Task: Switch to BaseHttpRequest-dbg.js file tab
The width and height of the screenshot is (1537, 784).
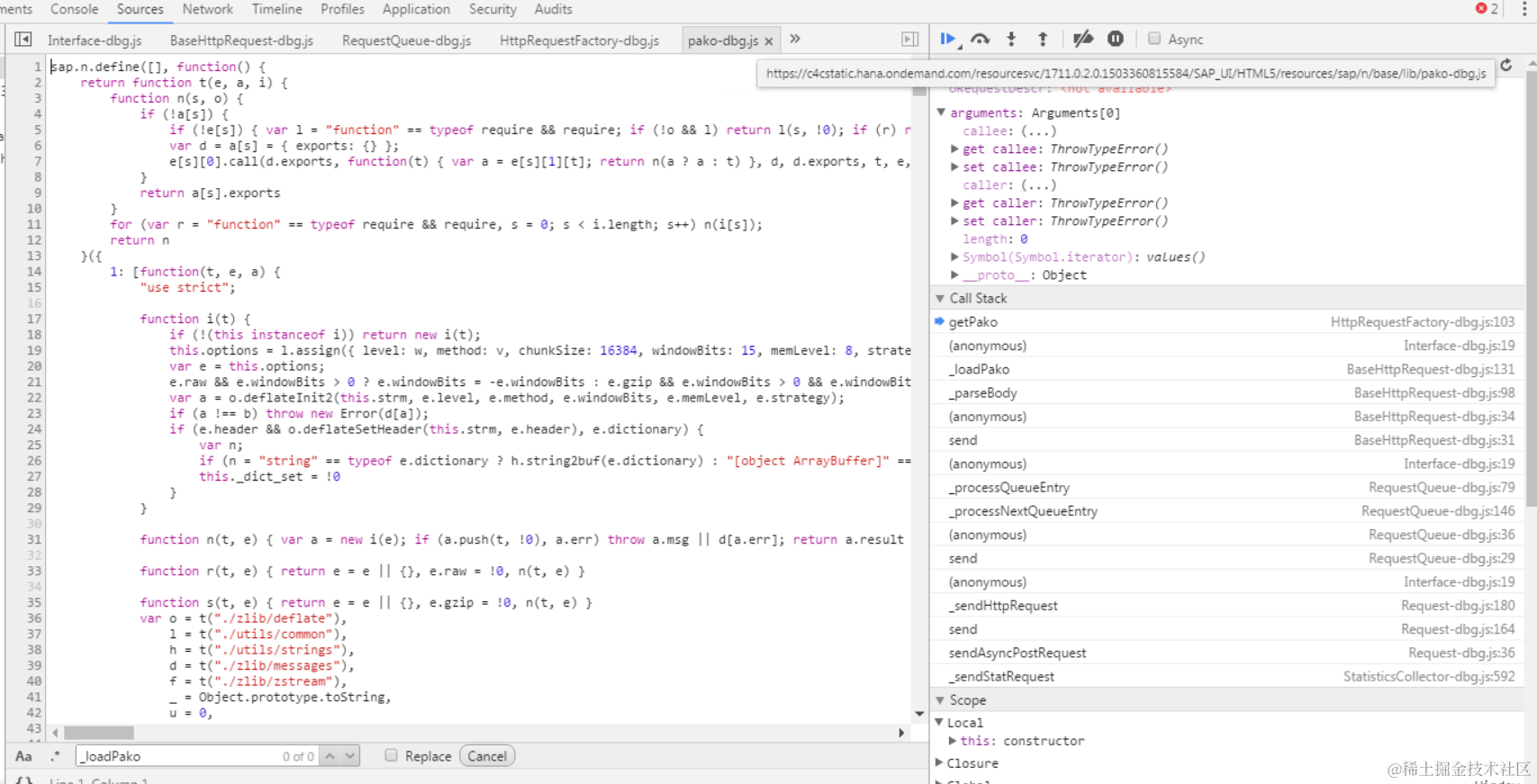Action: point(241,41)
